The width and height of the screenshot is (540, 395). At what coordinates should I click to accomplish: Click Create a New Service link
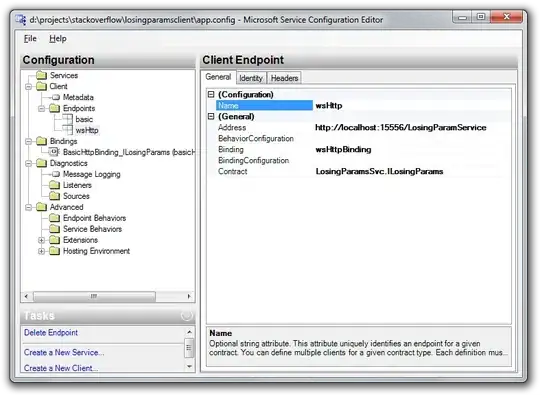(64, 353)
